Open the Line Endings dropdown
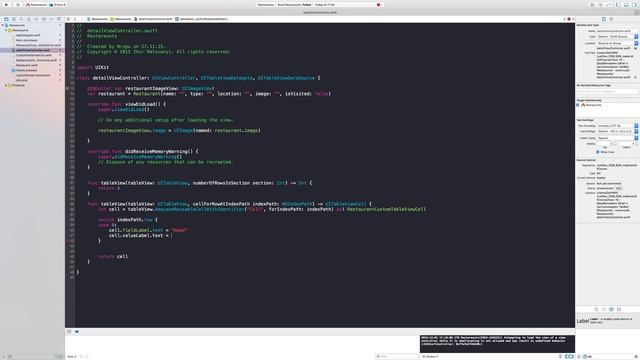Image resolution: width=640 pixels, height=360 pixels. click(x=617, y=131)
